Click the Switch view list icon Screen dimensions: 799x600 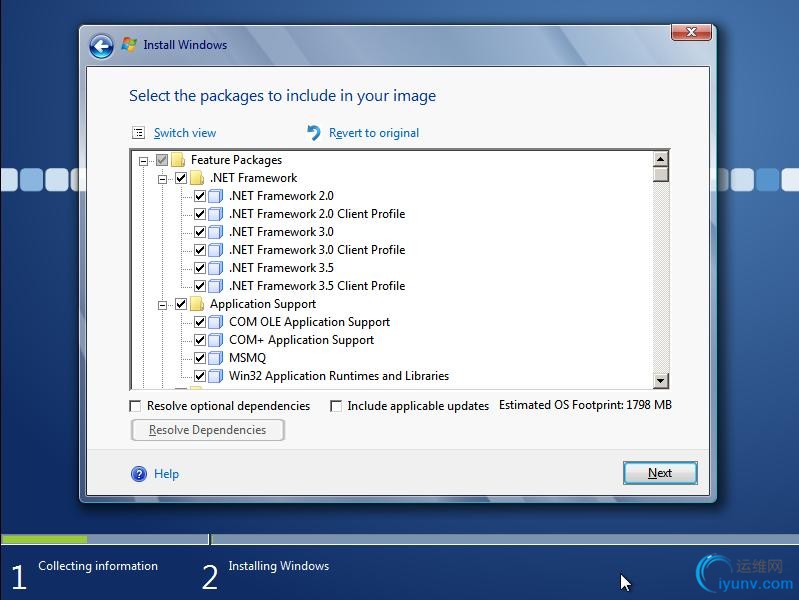[x=139, y=133]
